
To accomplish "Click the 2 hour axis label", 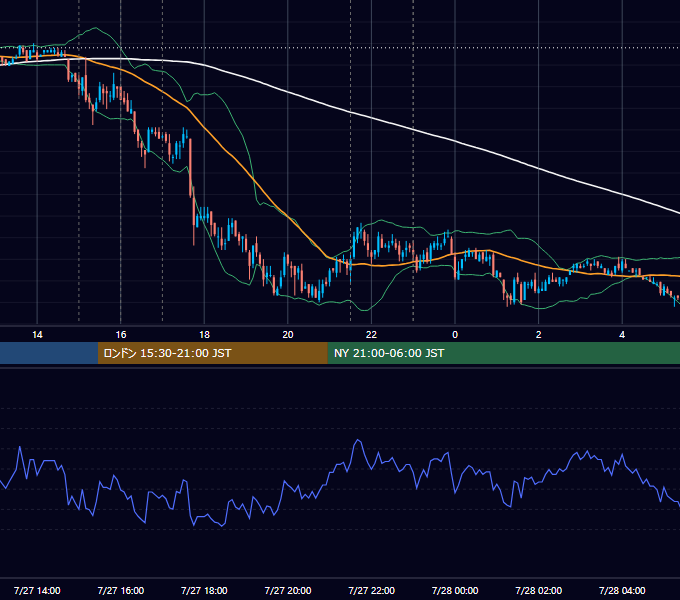I will 539,335.
